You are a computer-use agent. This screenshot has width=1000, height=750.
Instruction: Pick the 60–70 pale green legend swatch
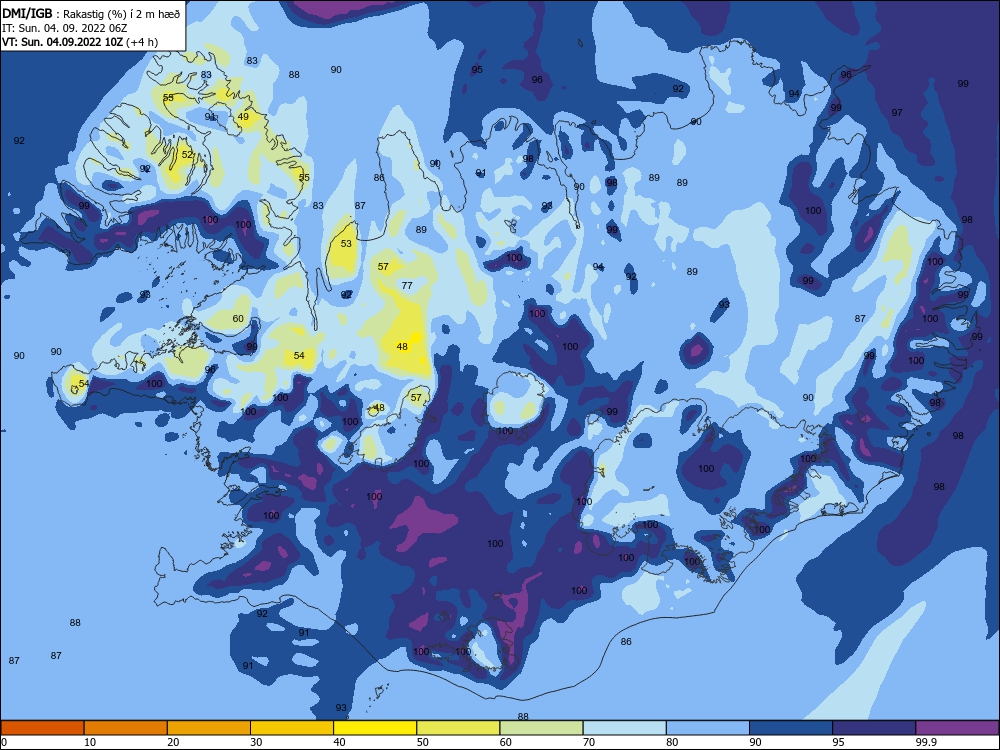point(541,728)
